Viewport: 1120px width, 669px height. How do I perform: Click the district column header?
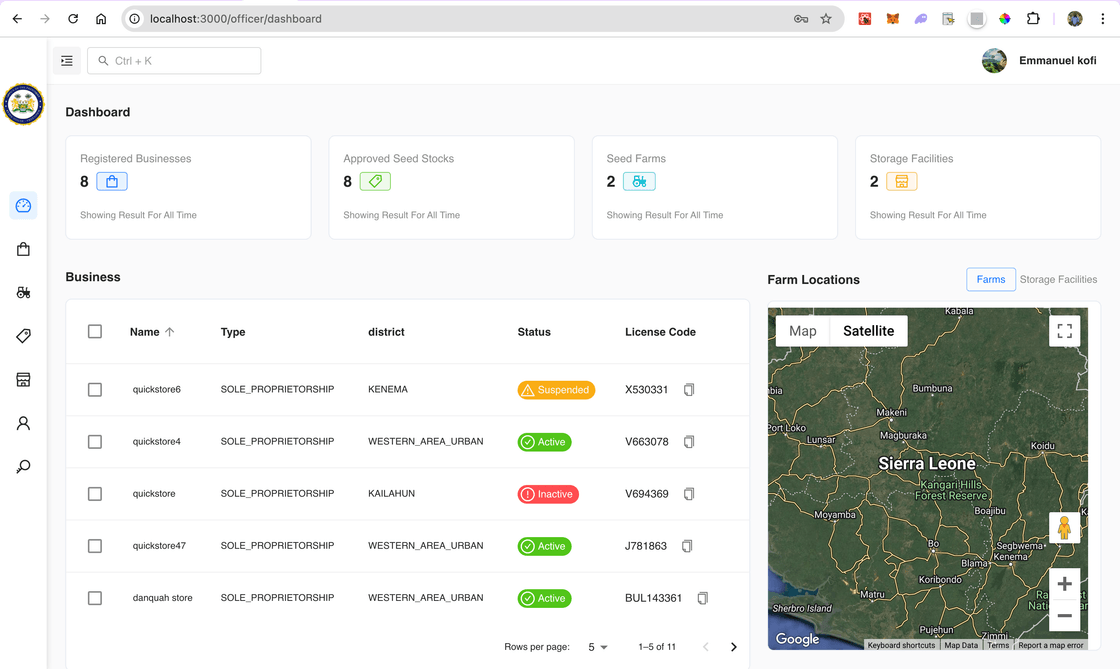point(386,332)
